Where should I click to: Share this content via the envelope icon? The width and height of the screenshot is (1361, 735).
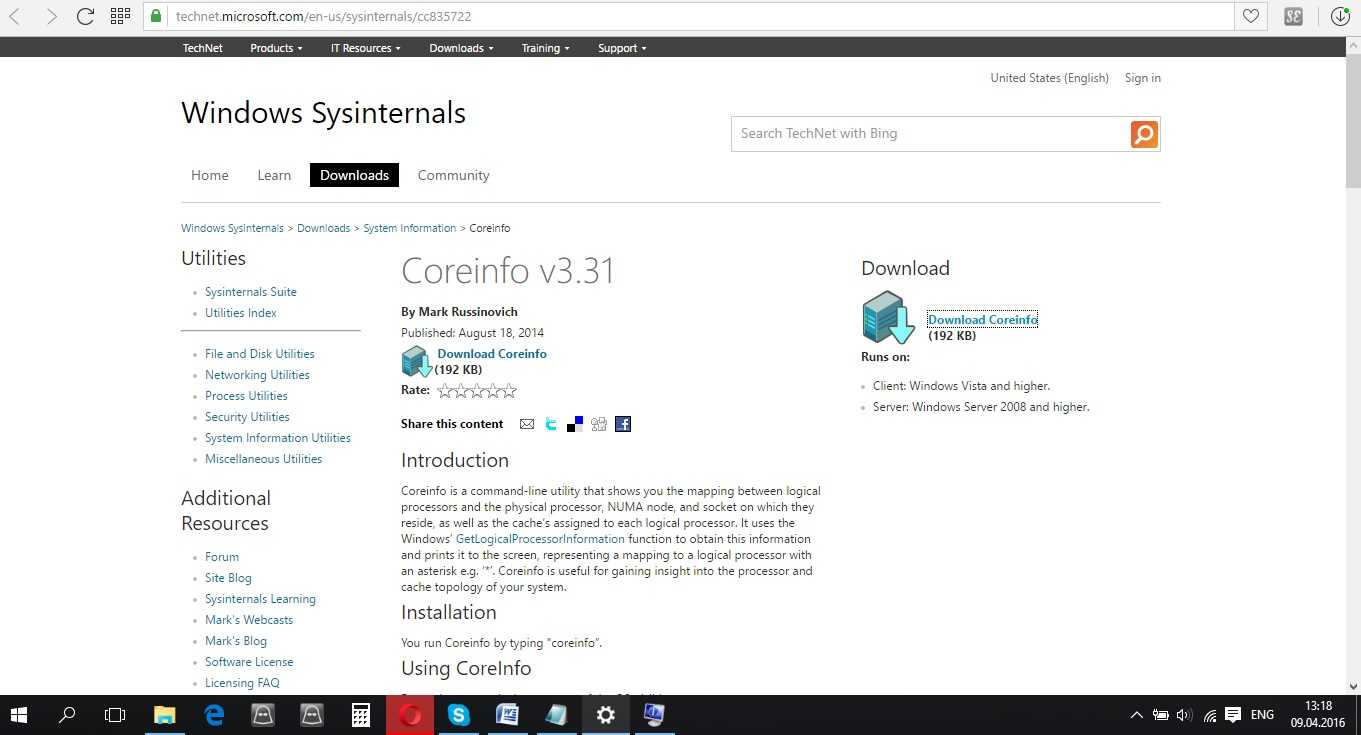click(x=527, y=424)
